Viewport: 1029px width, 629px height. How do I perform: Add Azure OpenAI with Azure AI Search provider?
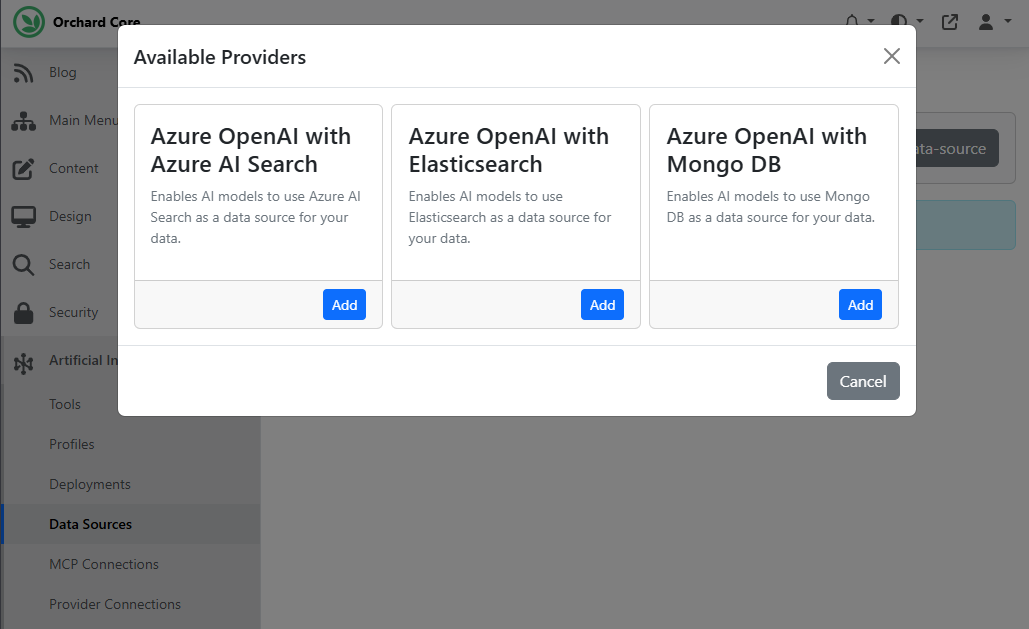click(x=344, y=305)
